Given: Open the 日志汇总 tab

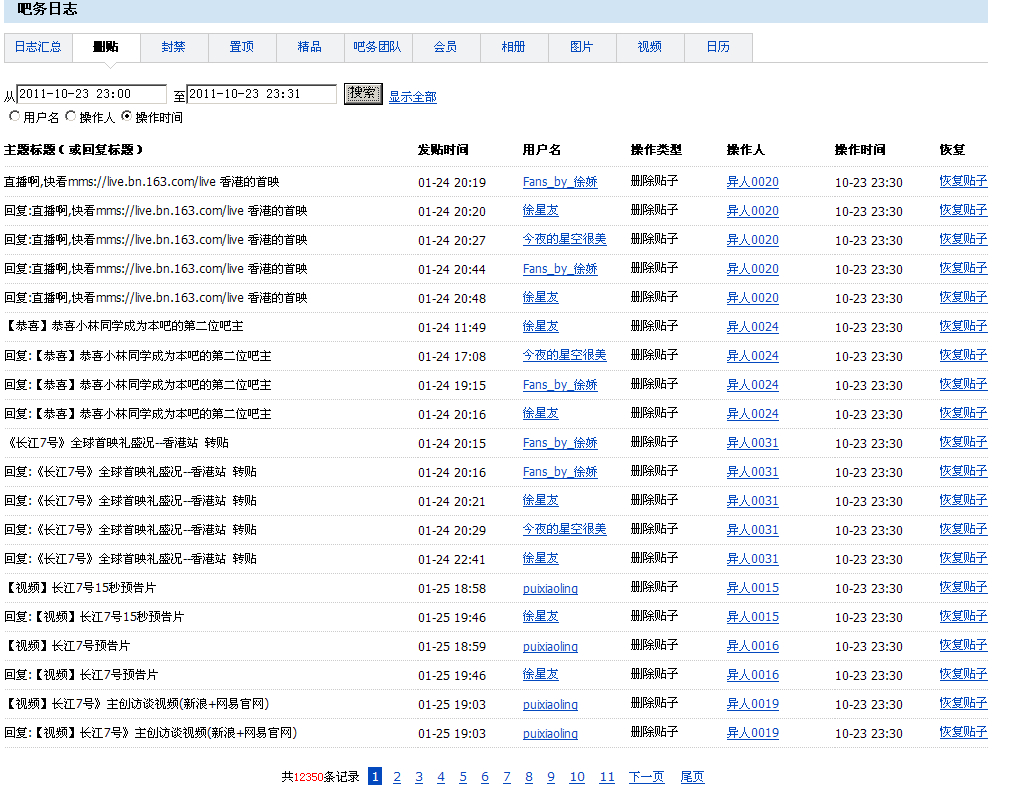Looking at the screenshot, I should click(38, 47).
